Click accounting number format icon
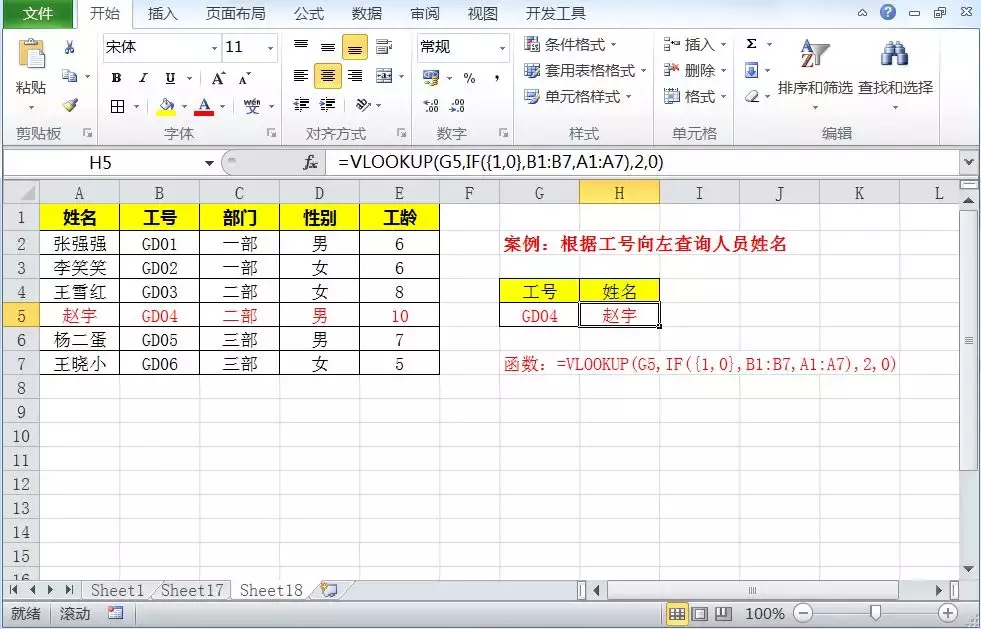981x629 pixels. pos(431,78)
